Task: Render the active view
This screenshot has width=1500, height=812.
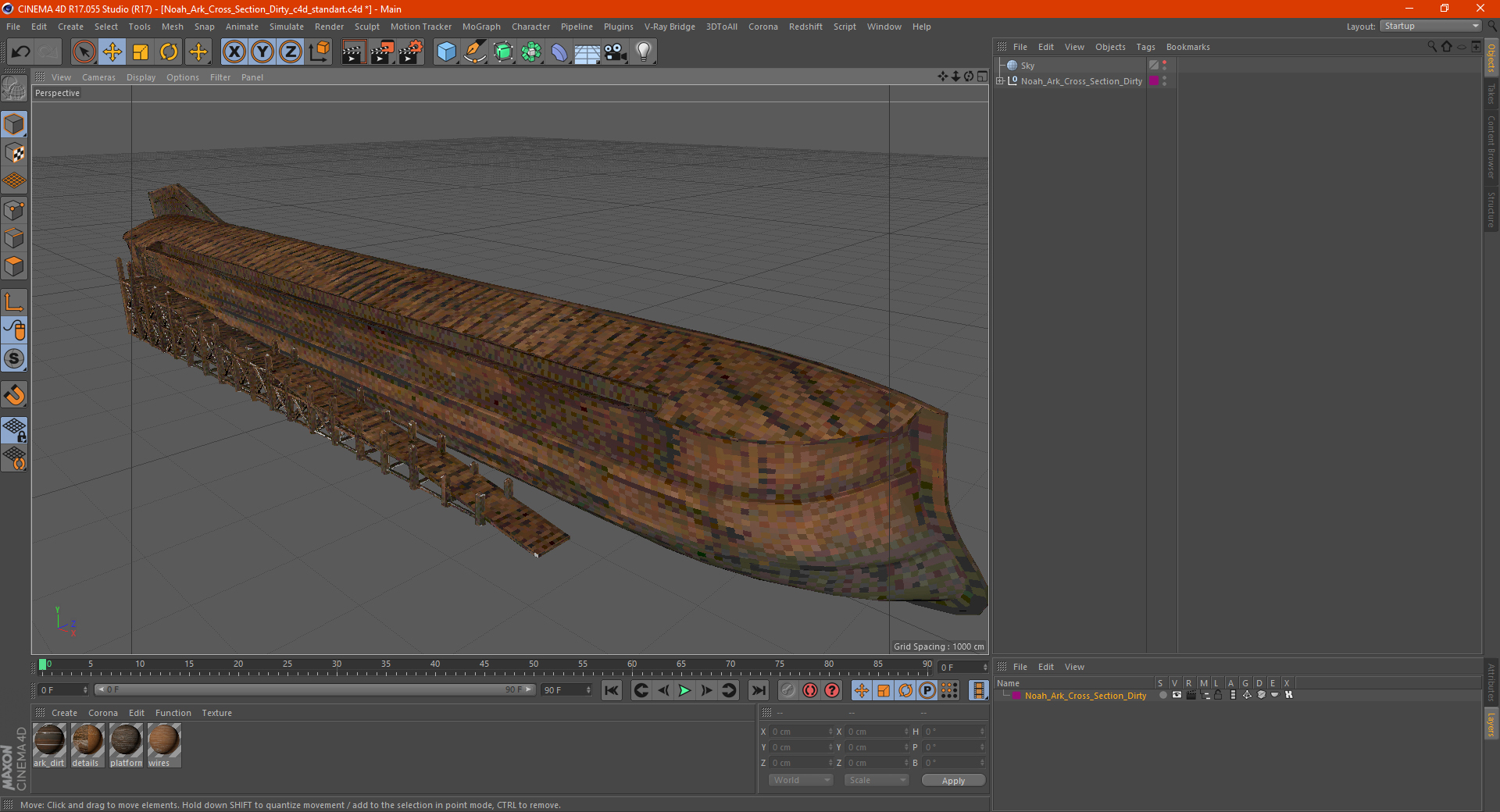Action: (x=353, y=52)
